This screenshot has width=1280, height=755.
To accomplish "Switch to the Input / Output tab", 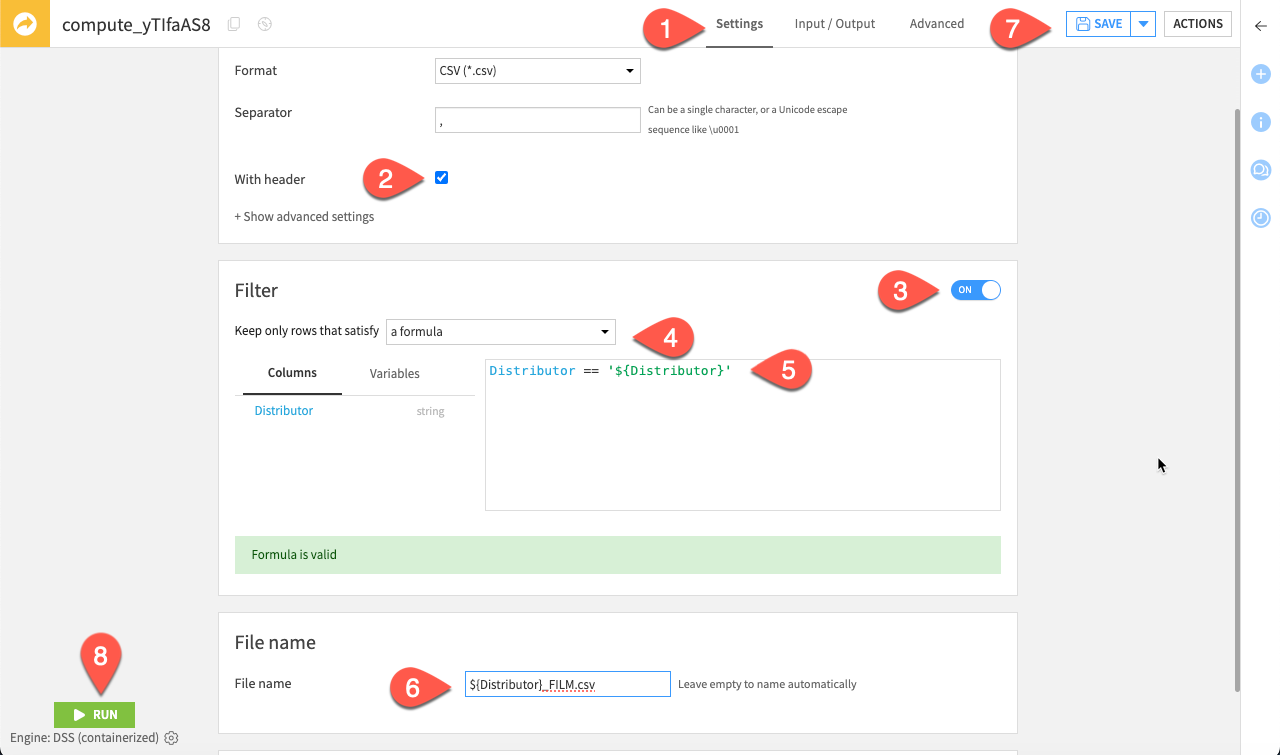I will pyautogui.click(x=834, y=23).
